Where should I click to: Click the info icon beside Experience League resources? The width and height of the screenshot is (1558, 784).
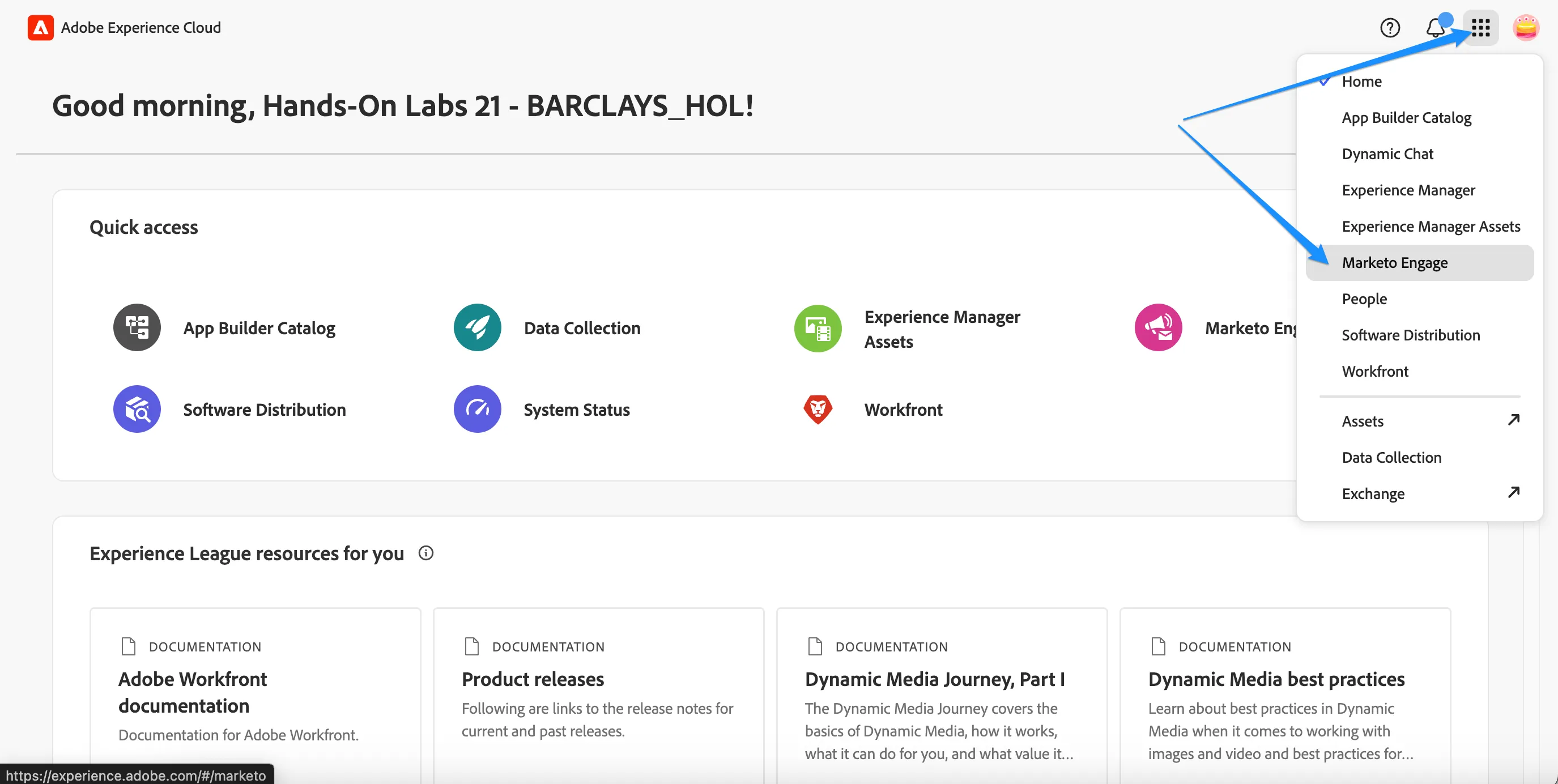(426, 553)
